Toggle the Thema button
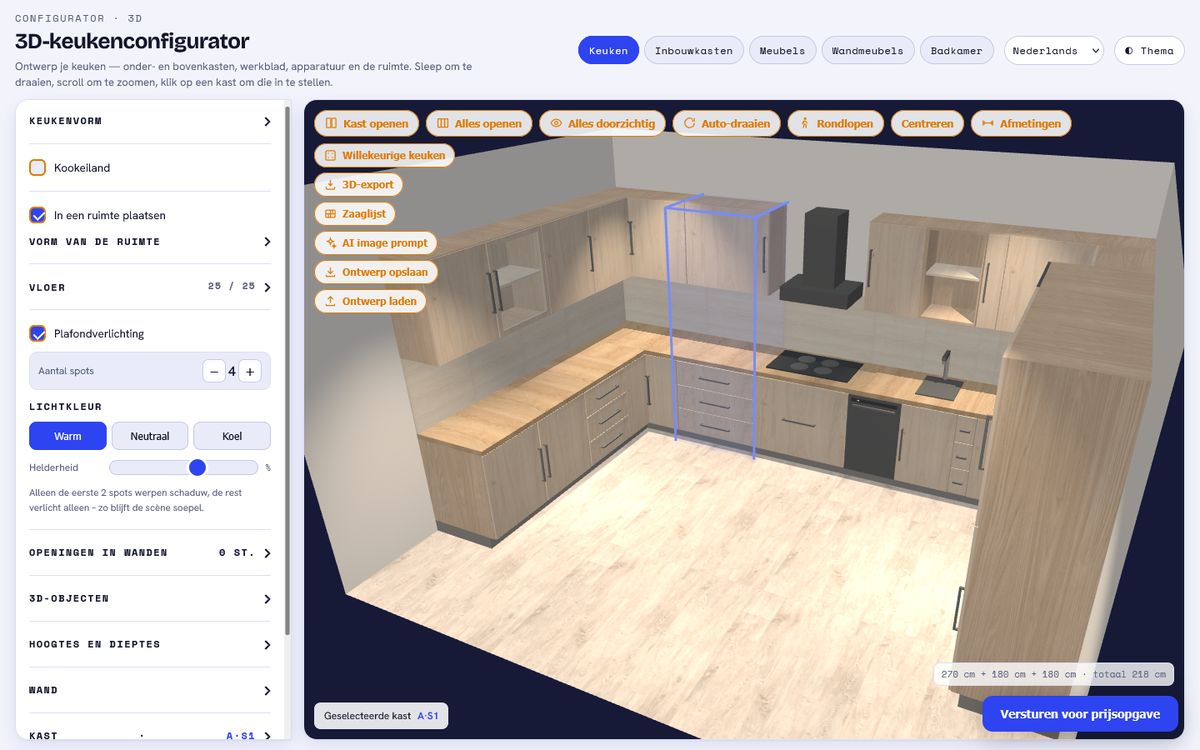Image resolution: width=1200 pixels, height=750 pixels. (x=1149, y=50)
